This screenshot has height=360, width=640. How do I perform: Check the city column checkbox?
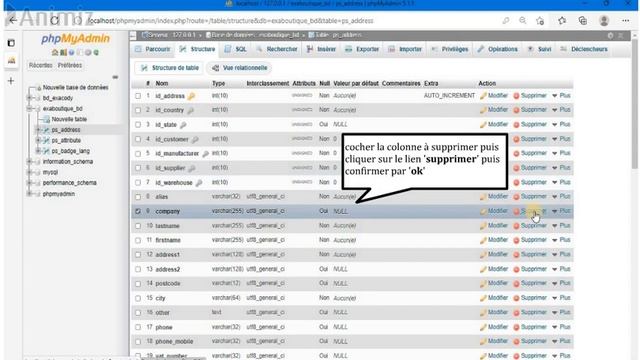coord(138,298)
